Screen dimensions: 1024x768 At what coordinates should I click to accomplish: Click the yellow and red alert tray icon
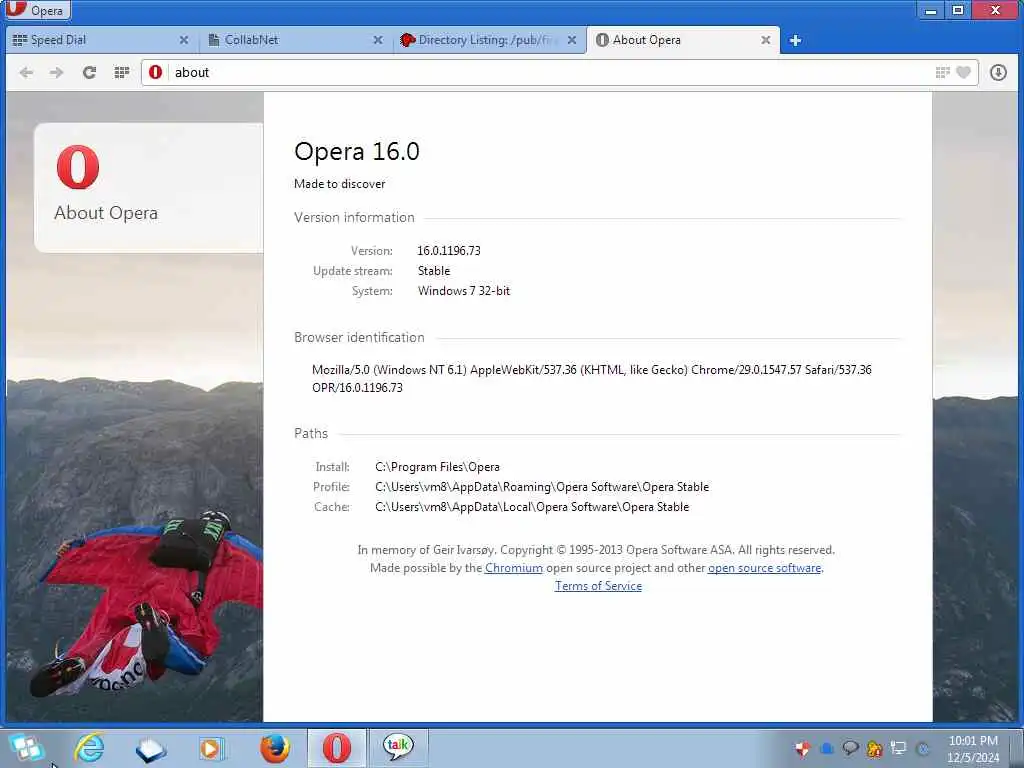[874, 749]
